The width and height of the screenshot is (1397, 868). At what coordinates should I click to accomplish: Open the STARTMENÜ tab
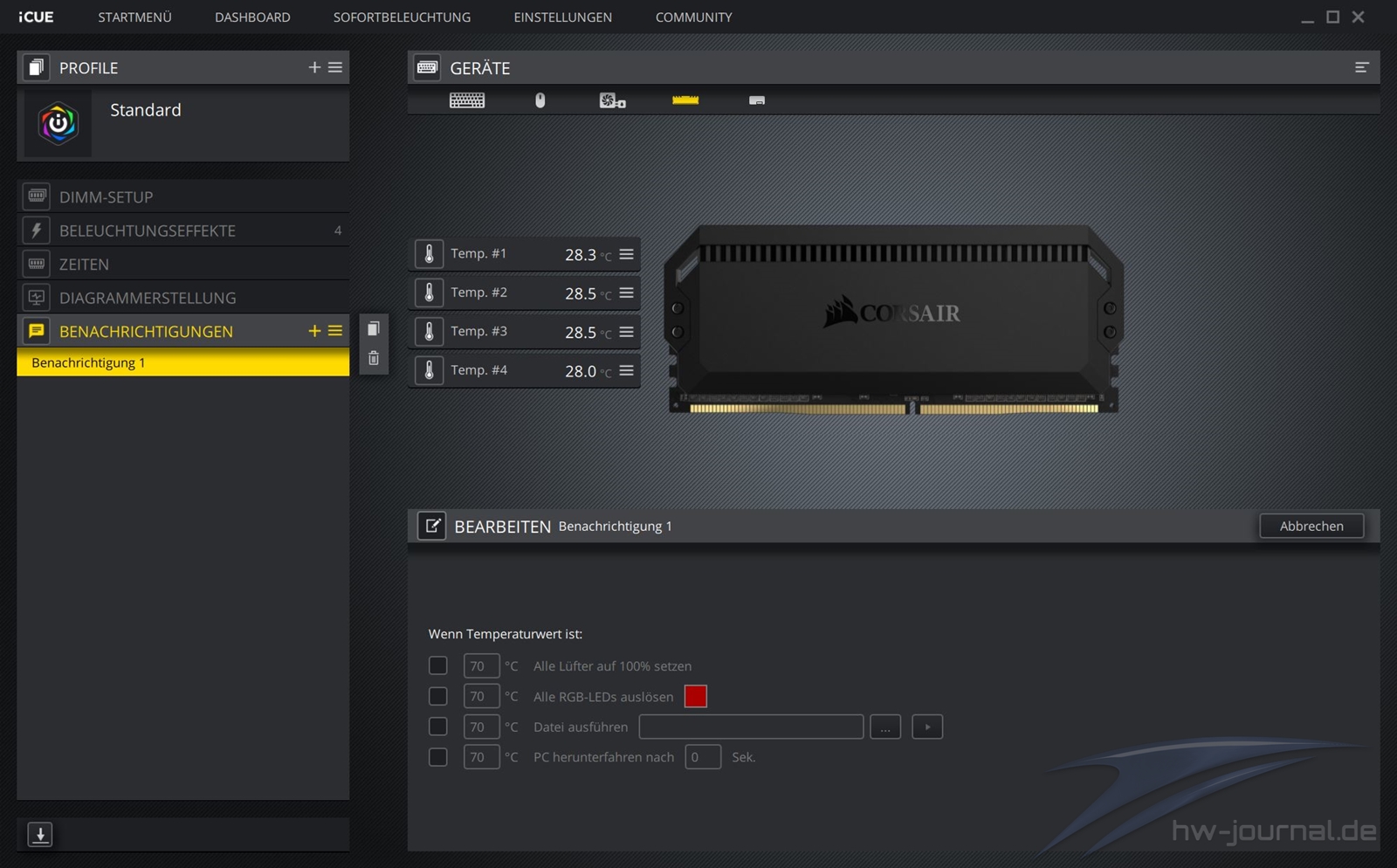[134, 17]
